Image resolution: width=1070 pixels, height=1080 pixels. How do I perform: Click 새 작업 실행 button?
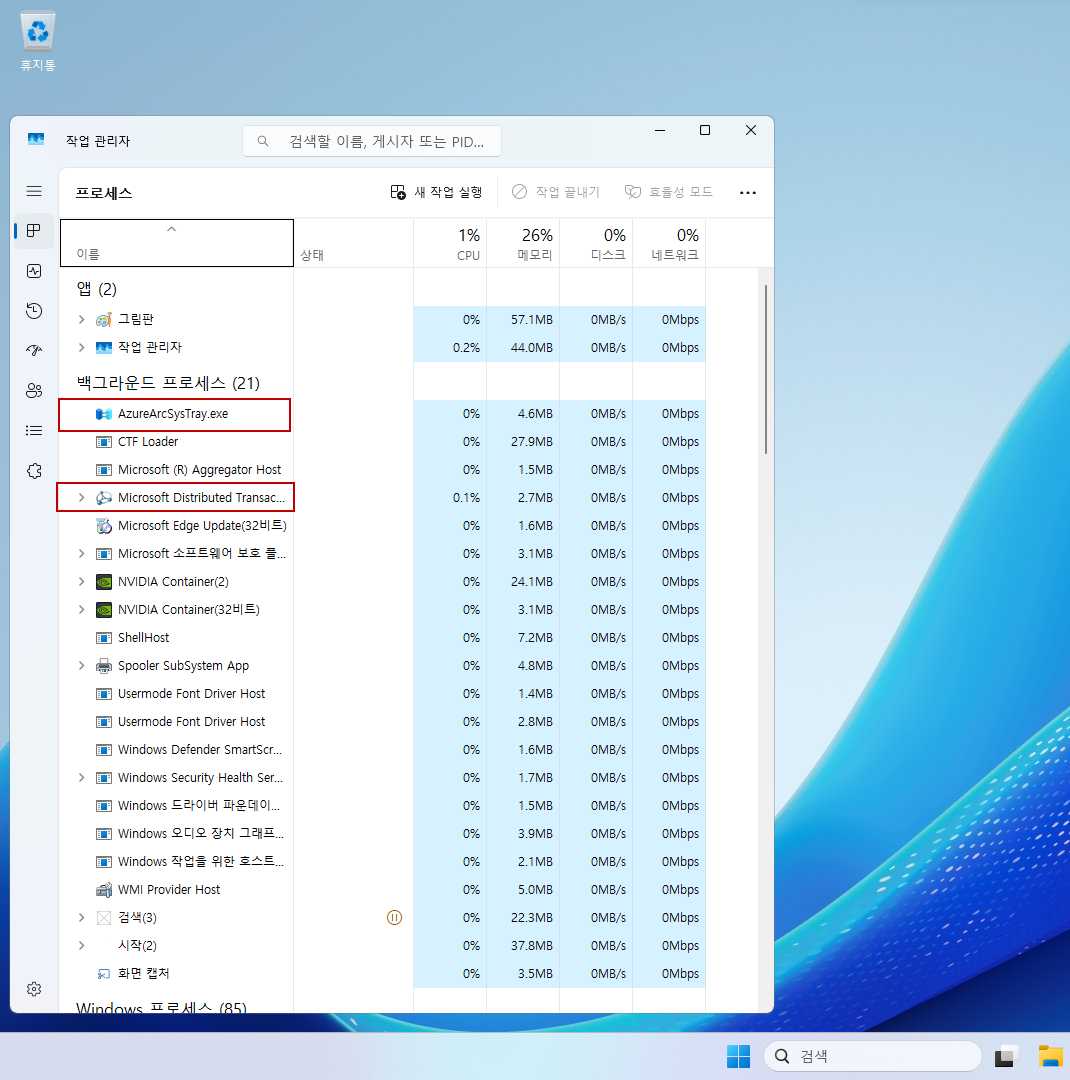pyautogui.click(x=436, y=192)
